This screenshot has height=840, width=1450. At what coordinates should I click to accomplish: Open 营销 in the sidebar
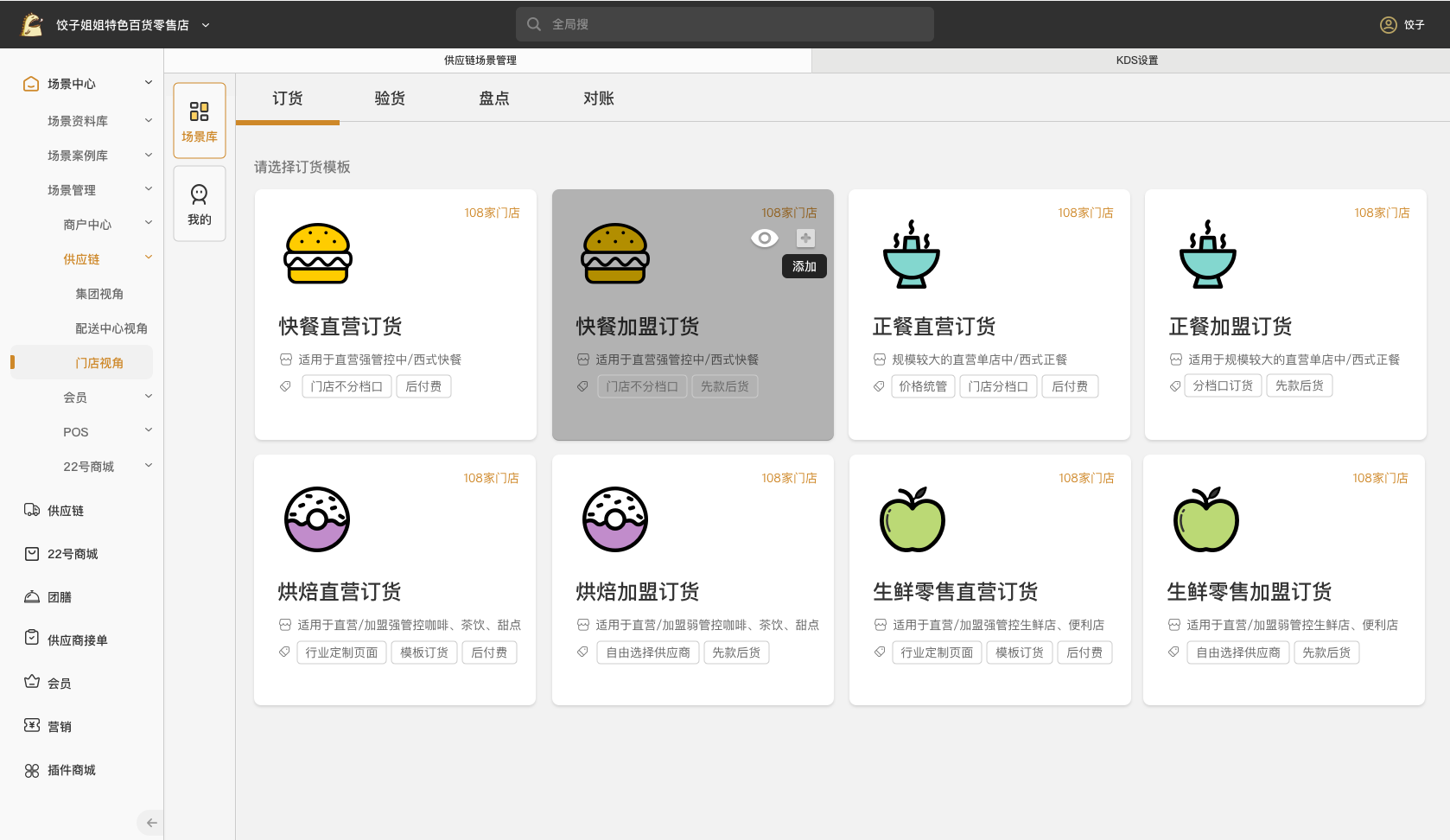59,727
